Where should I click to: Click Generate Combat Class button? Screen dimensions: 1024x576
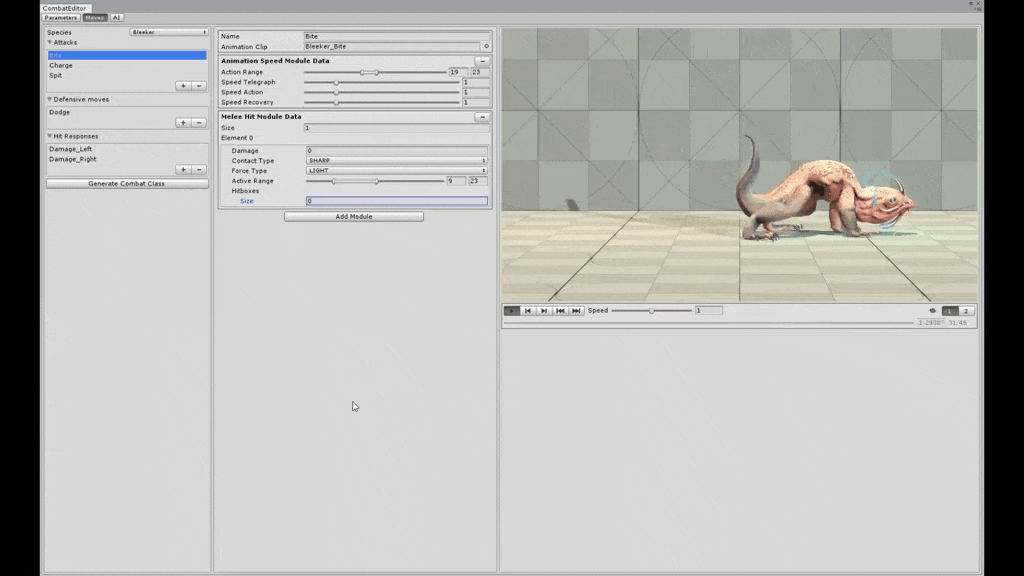(127, 184)
